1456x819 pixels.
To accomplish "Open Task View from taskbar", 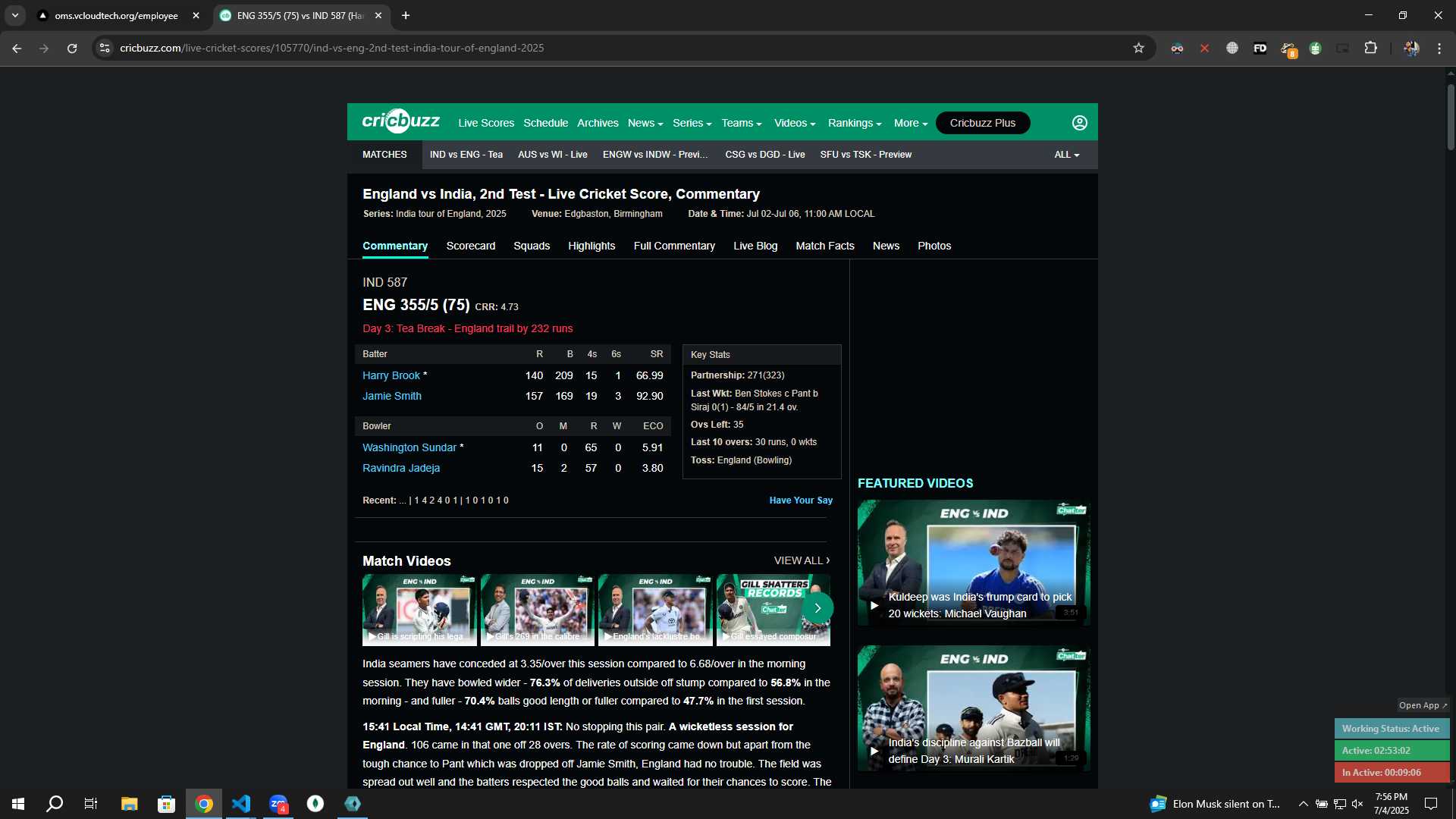I will click(x=91, y=804).
